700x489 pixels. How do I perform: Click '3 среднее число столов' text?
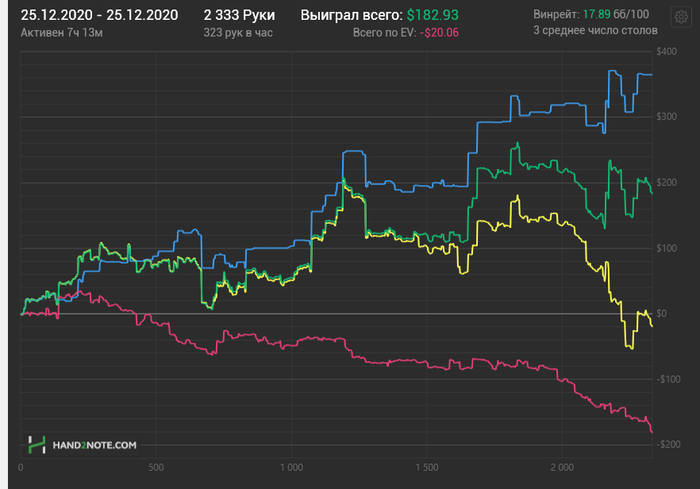[x=595, y=30]
